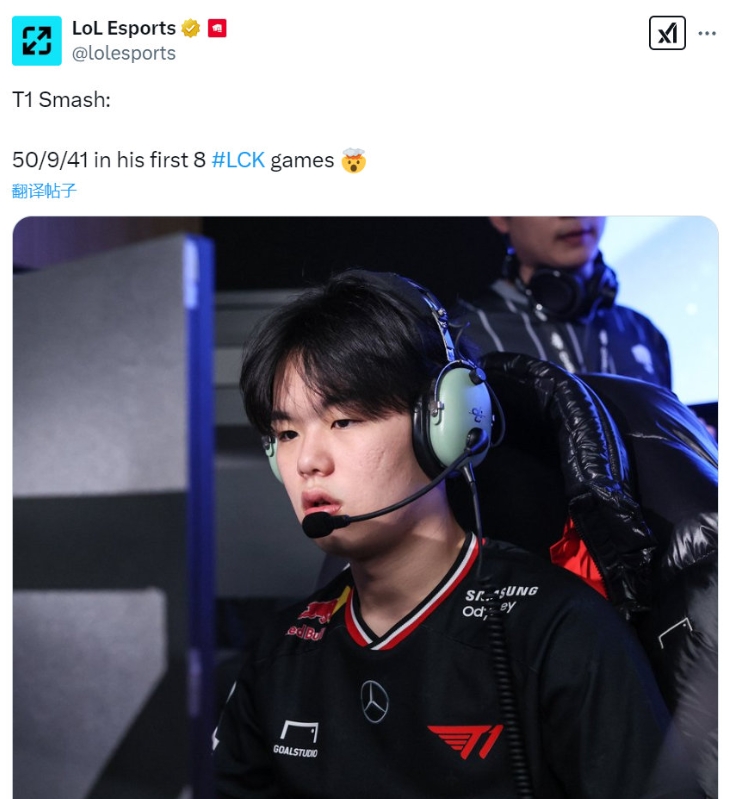Click the Red Bull logo on the collar
Viewport: 731px width, 799px height.
pyautogui.click(x=316, y=617)
